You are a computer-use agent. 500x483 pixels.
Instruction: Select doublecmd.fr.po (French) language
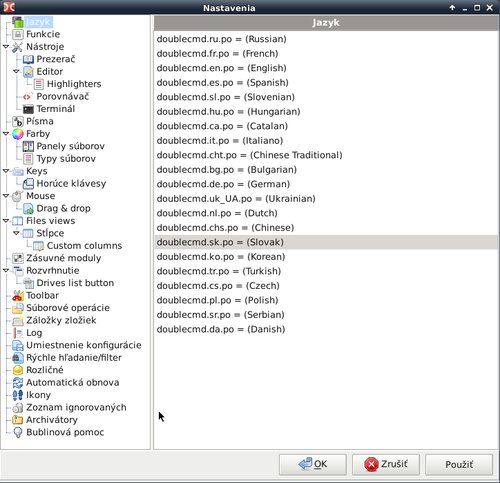(326, 54)
